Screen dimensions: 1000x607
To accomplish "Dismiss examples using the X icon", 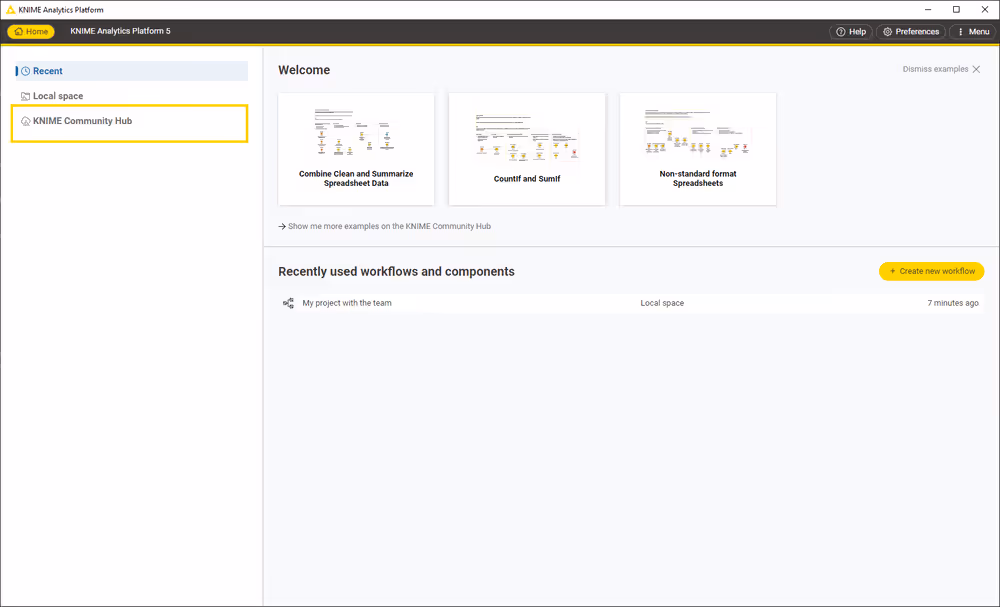I will tap(976, 69).
